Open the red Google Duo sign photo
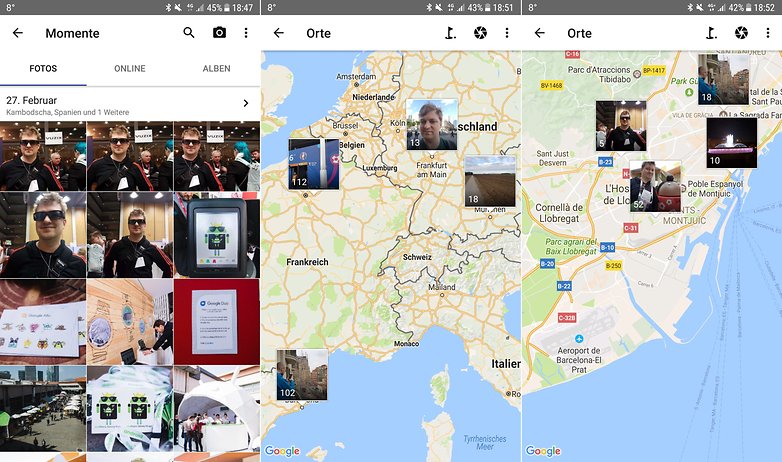This screenshot has width=782, height=462. click(217, 322)
